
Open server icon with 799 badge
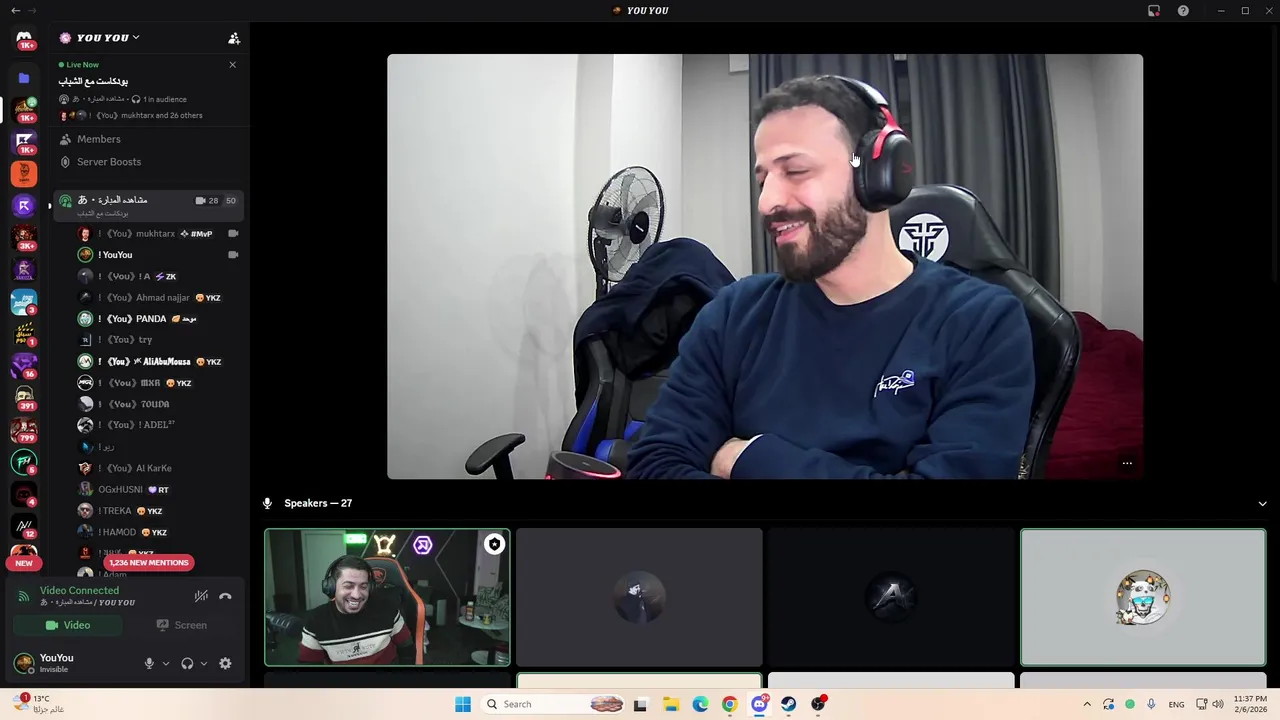[x=24, y=430]
